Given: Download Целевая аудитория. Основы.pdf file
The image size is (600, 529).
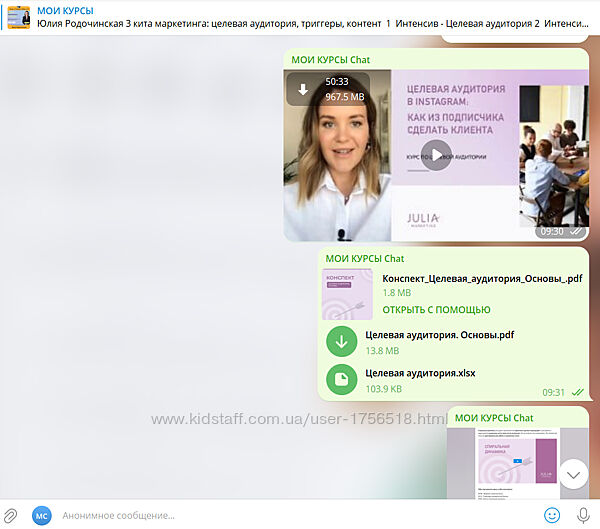Looking at the screenshot, I should (342, 342).
